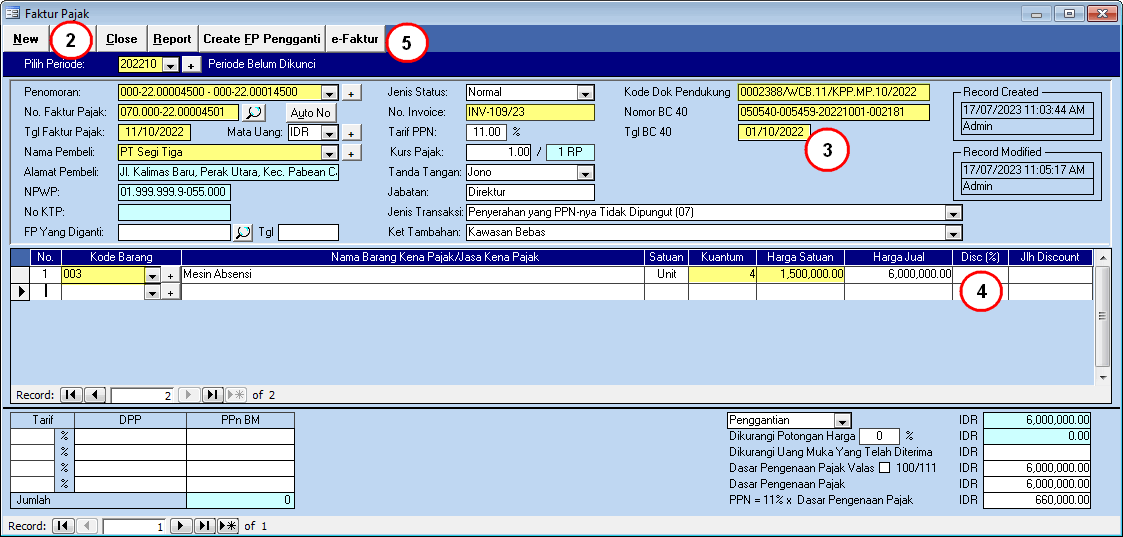1123x537 pixels.
Task: Open the Penggantian dropdown
Action: click(x=842, y=421)
